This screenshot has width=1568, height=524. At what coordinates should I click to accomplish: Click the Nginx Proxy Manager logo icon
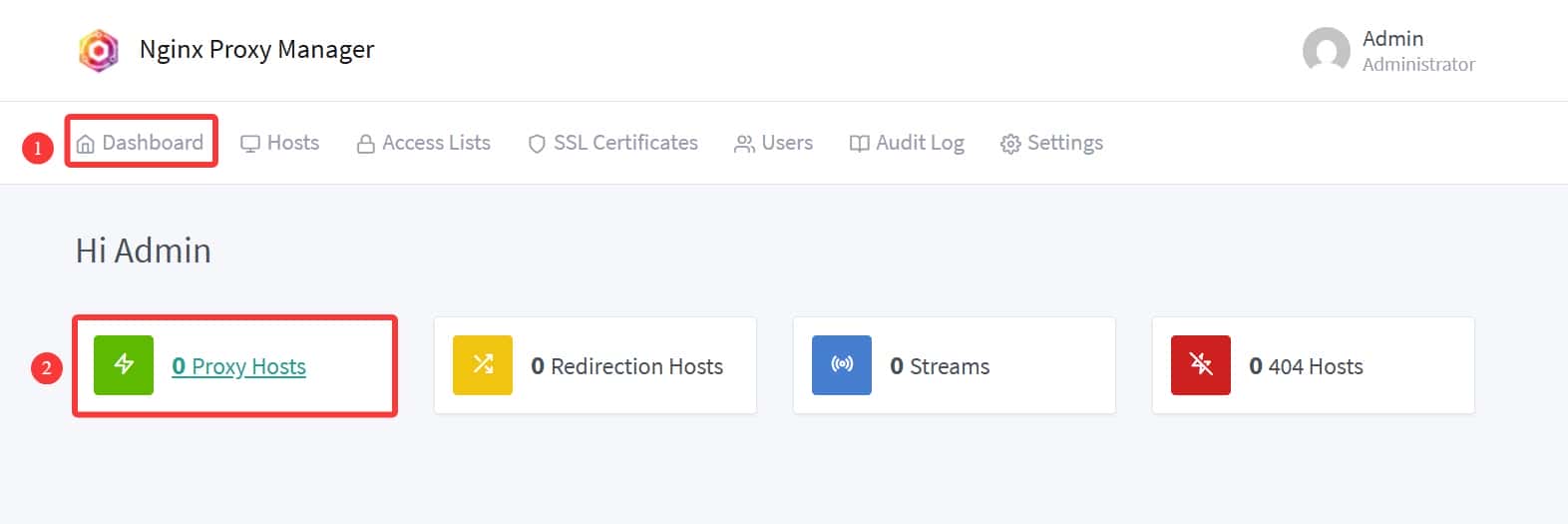tap(98, 50)
